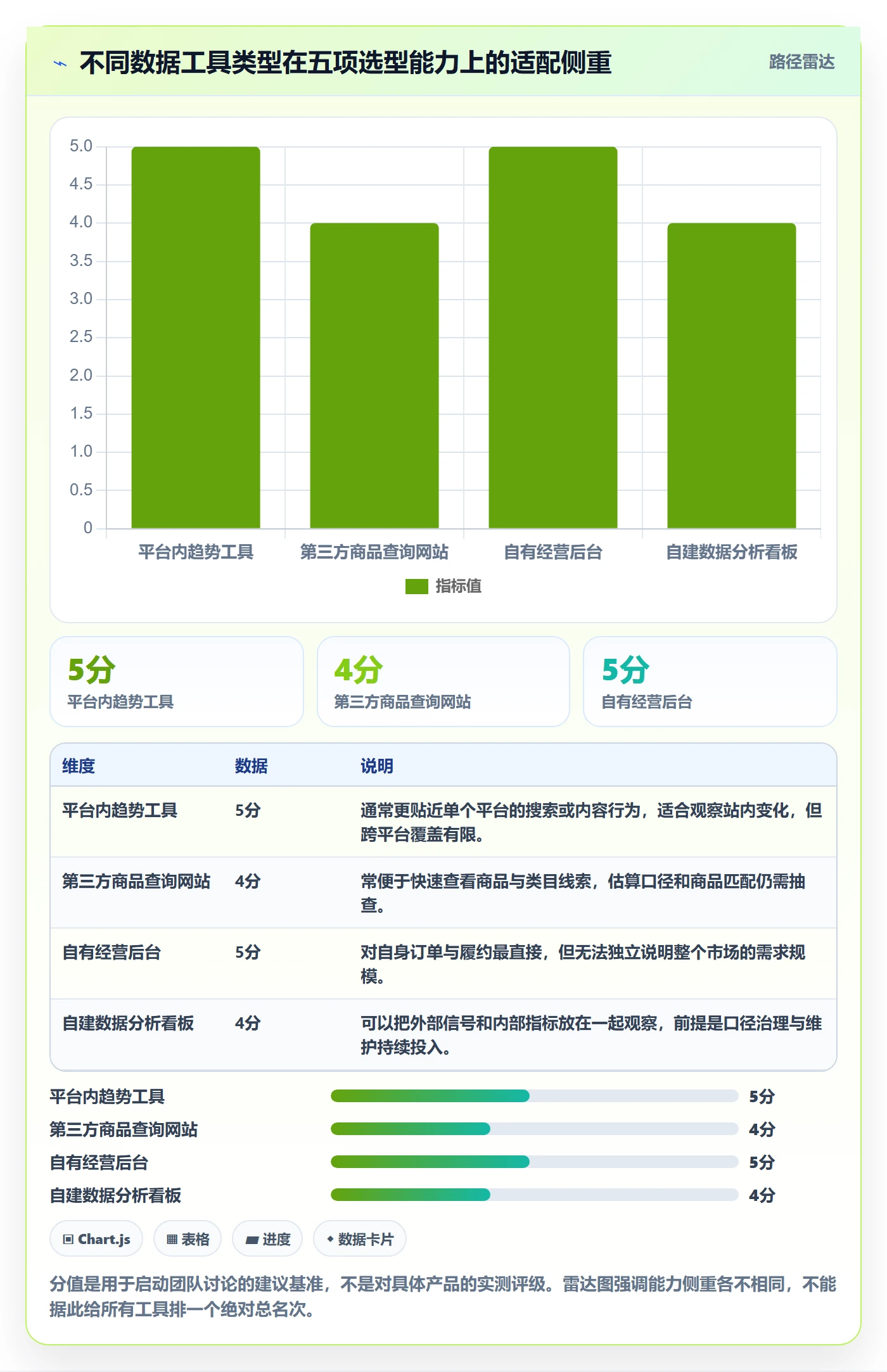Select the 数据卡片 tag chip
This screenshot has width=887, height=1372.
point(360,1238)
